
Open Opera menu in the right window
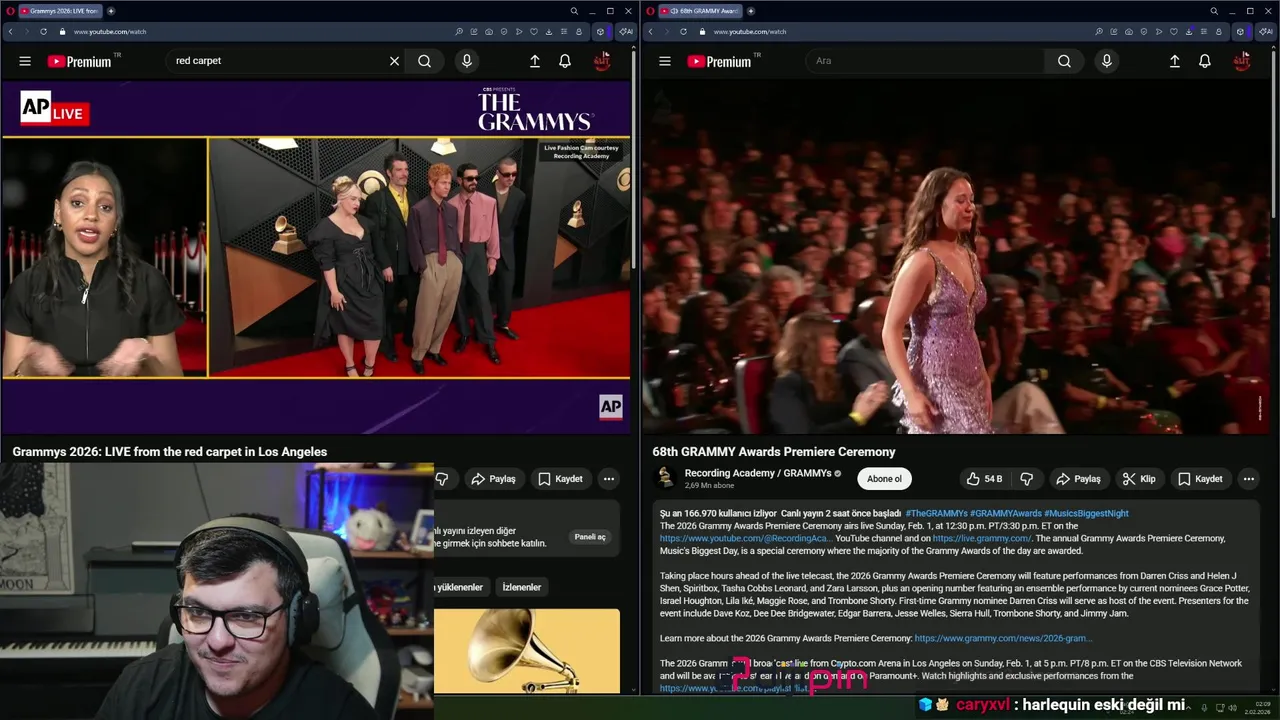click(650, 11)
